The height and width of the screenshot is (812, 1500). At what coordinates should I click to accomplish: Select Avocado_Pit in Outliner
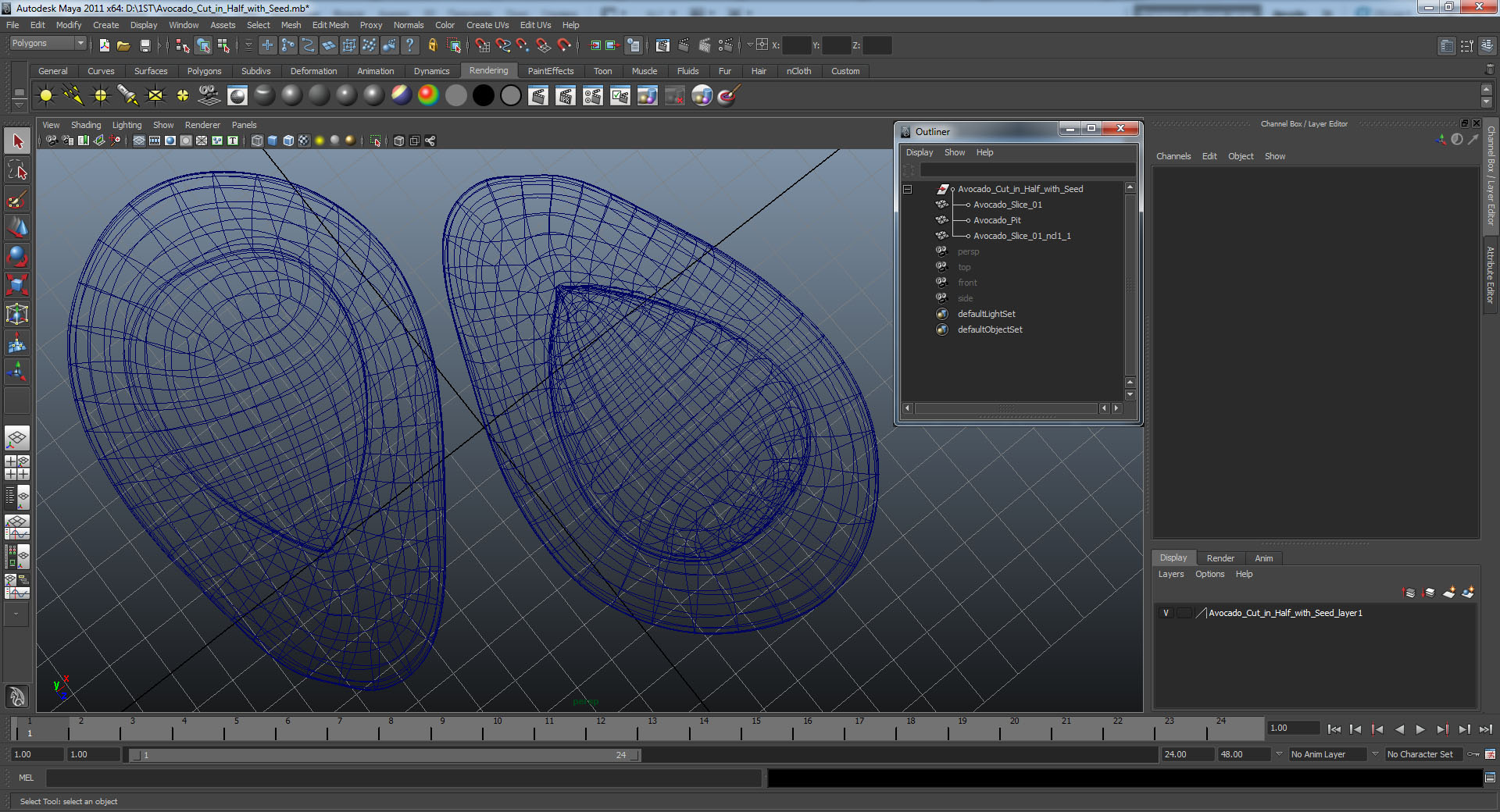997,220
